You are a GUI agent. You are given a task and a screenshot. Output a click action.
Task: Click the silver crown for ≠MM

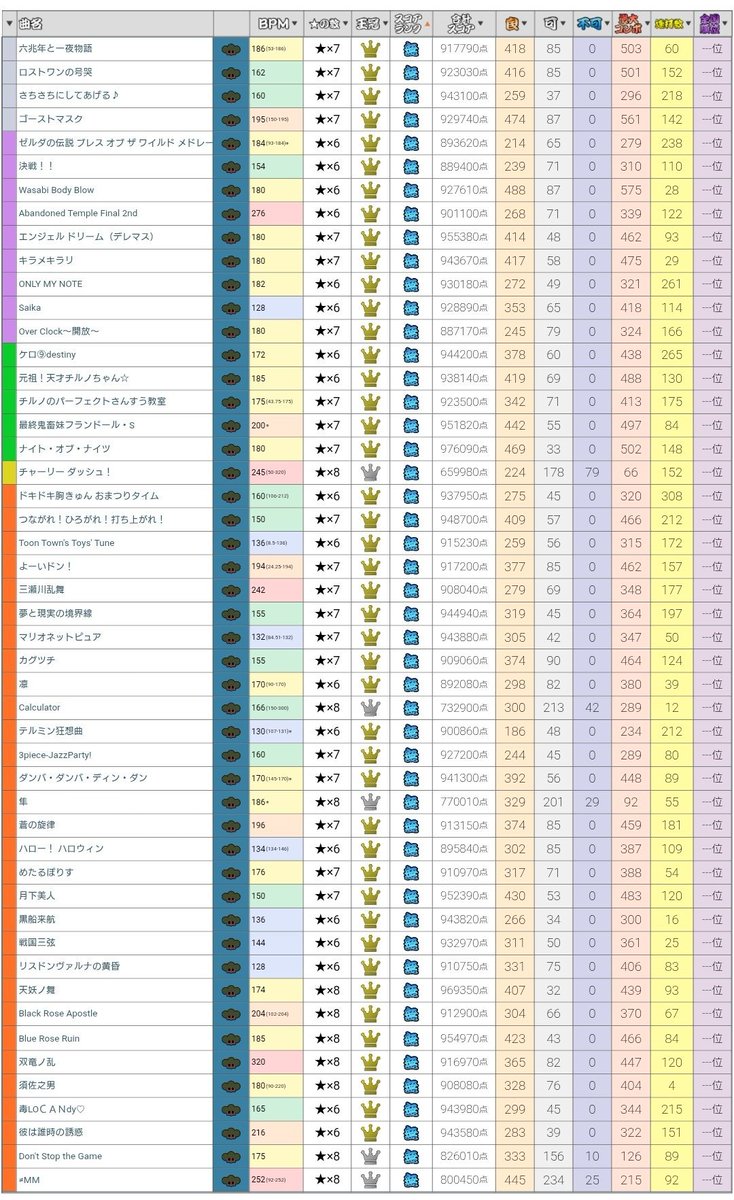[370, 1179]
